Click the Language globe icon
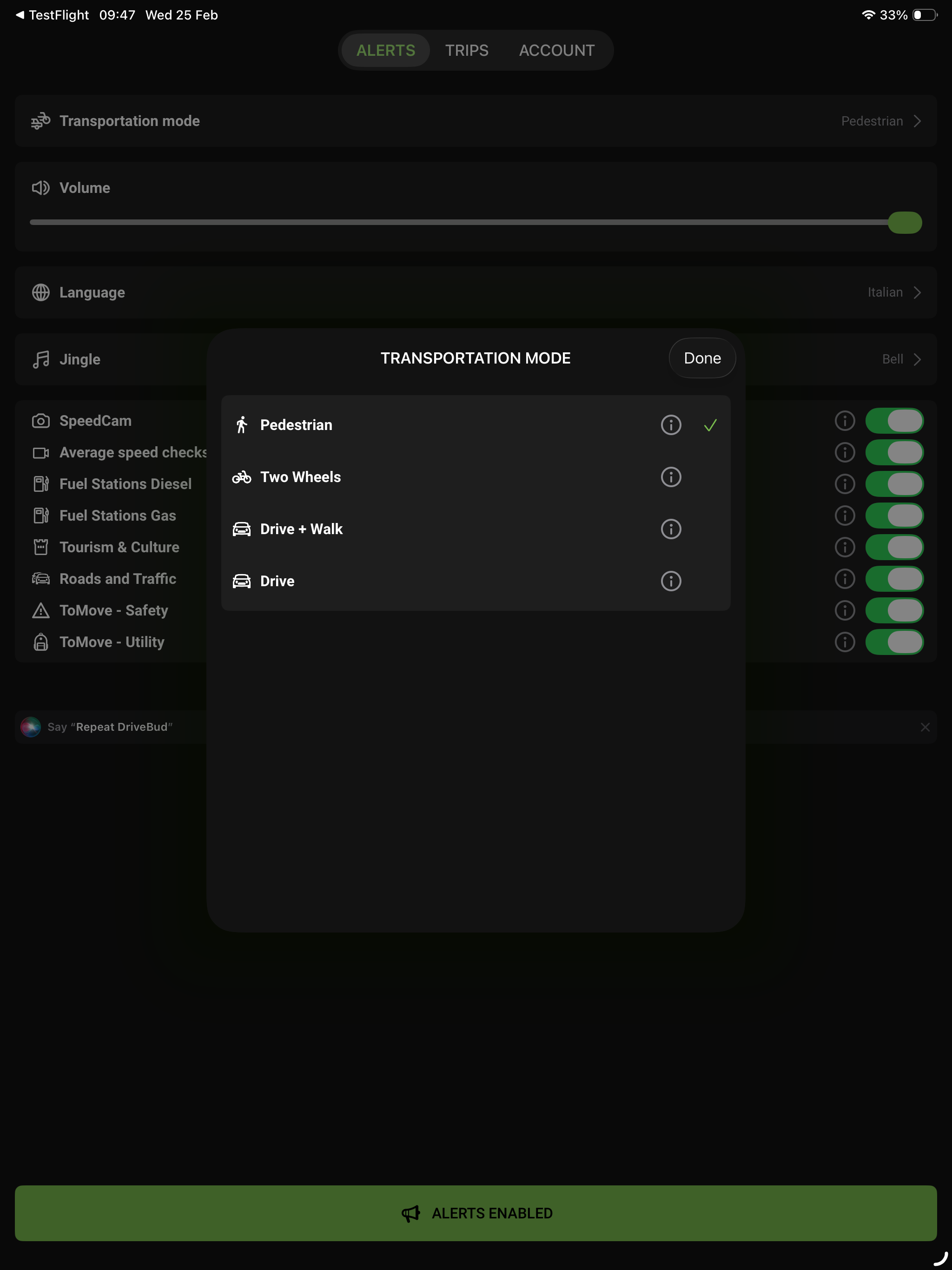 [41, 292]
